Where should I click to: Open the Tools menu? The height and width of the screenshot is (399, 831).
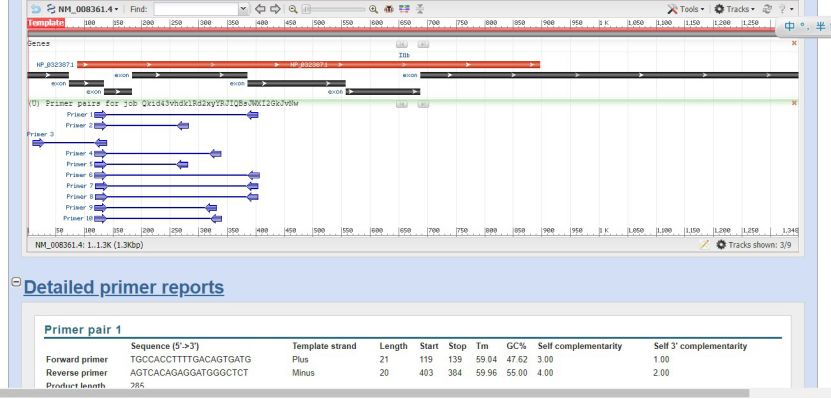[x=686, y=9]
